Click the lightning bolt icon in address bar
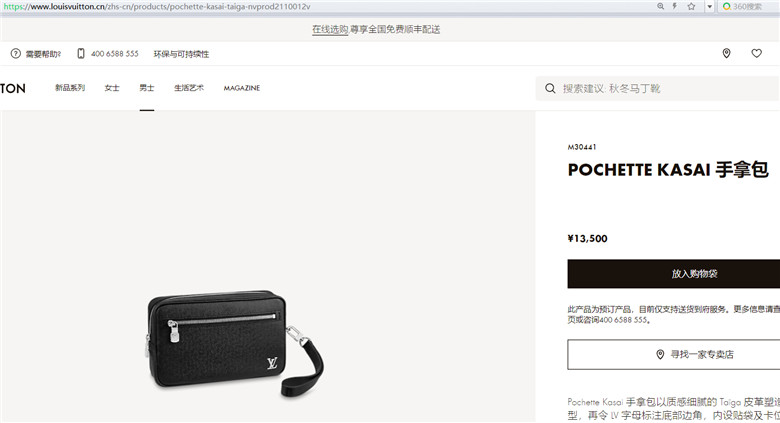This screenshot has height=423, width=780. coord(675,6)
